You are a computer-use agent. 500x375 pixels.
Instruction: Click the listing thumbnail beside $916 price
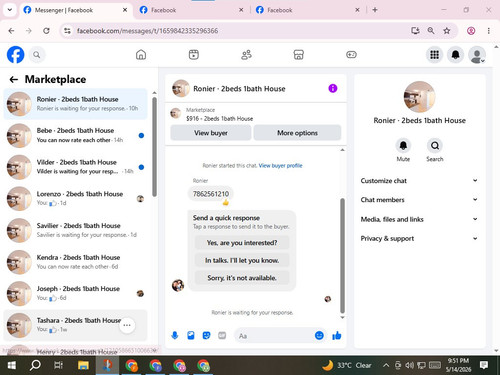click(x=175, y=113)
